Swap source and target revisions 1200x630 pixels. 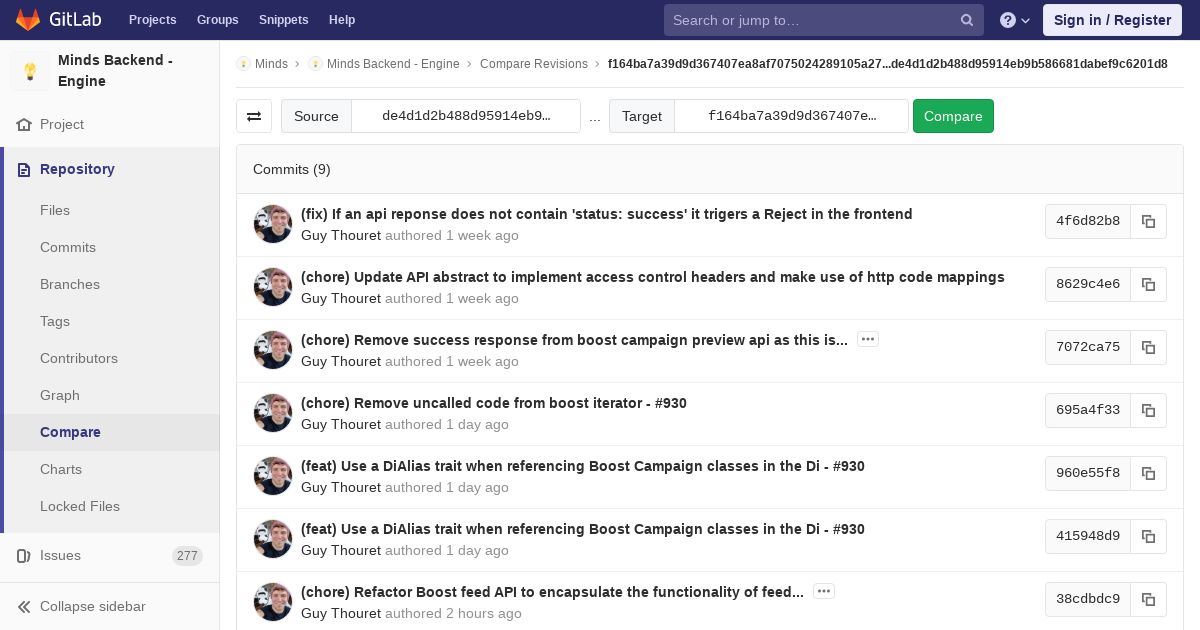(x=254, y=116)
